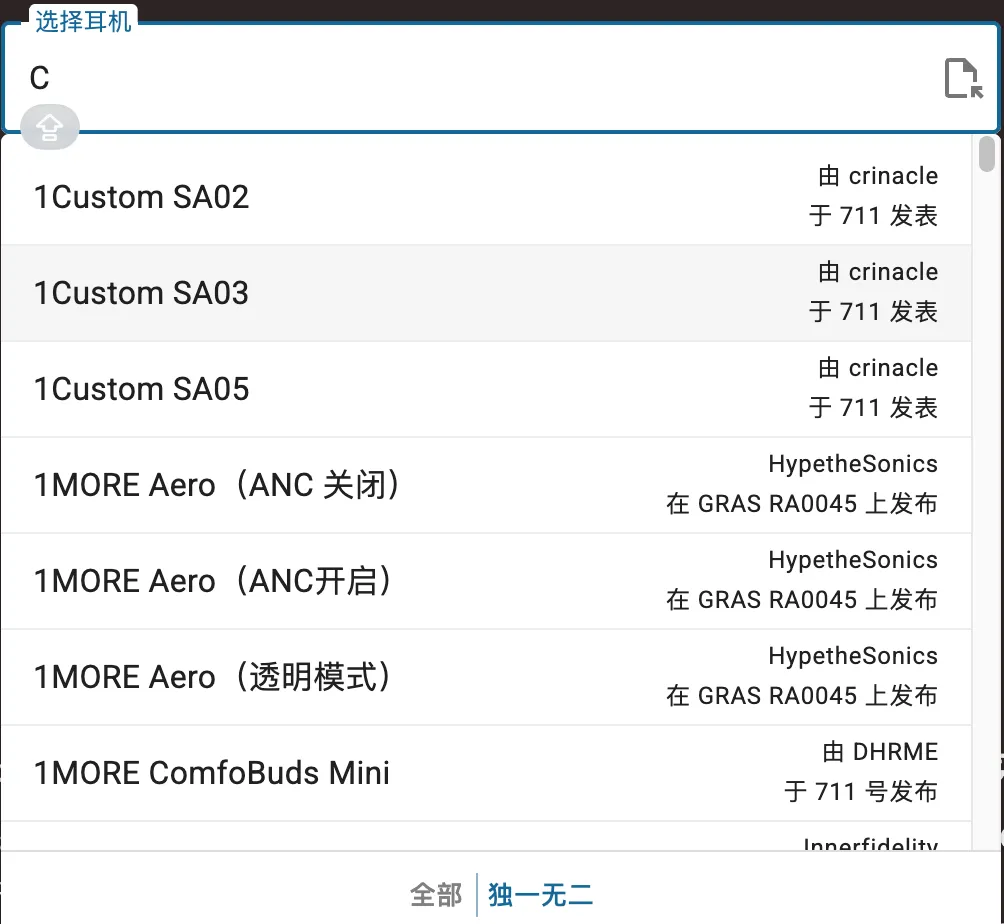This screenshot has width=1004, height=924.
Task: Click HypetheSonics label on ANC开启 row
Action: pyautogui.click(x=853, y=560)
